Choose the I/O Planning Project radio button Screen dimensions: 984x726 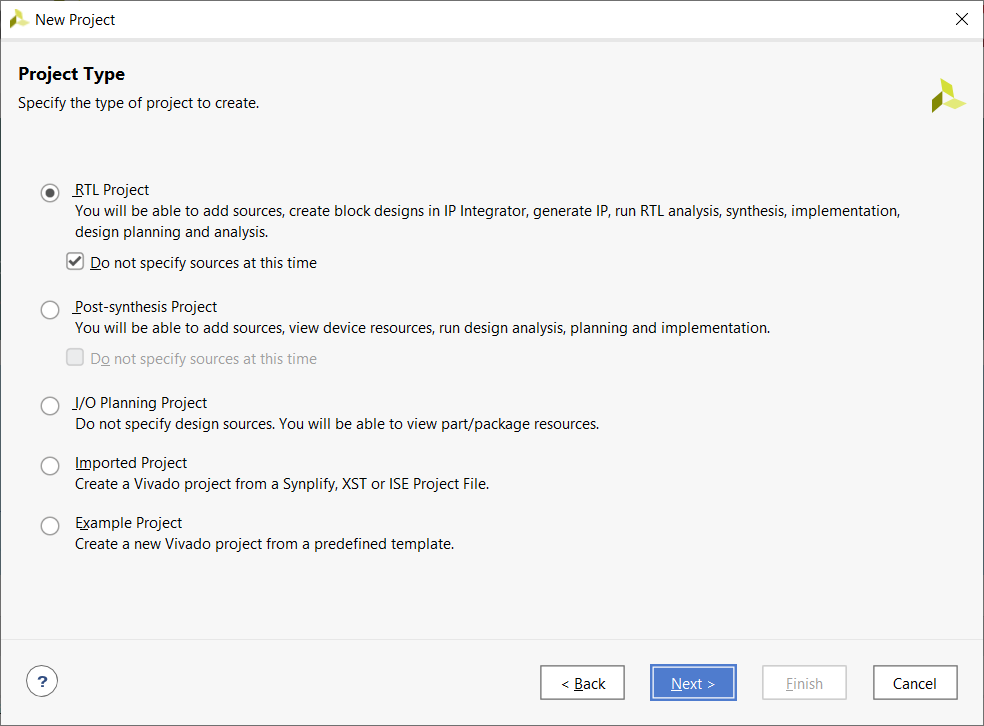[x=50, y=405]
